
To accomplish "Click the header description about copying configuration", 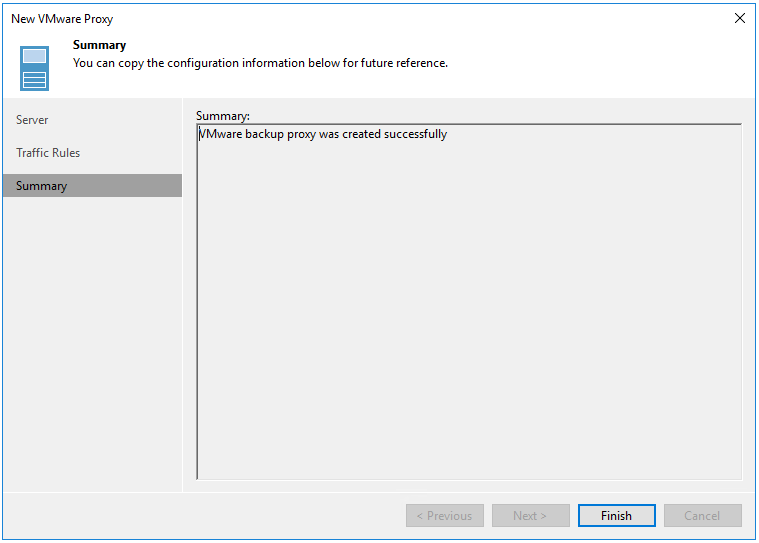I will (x=260, y=63).
